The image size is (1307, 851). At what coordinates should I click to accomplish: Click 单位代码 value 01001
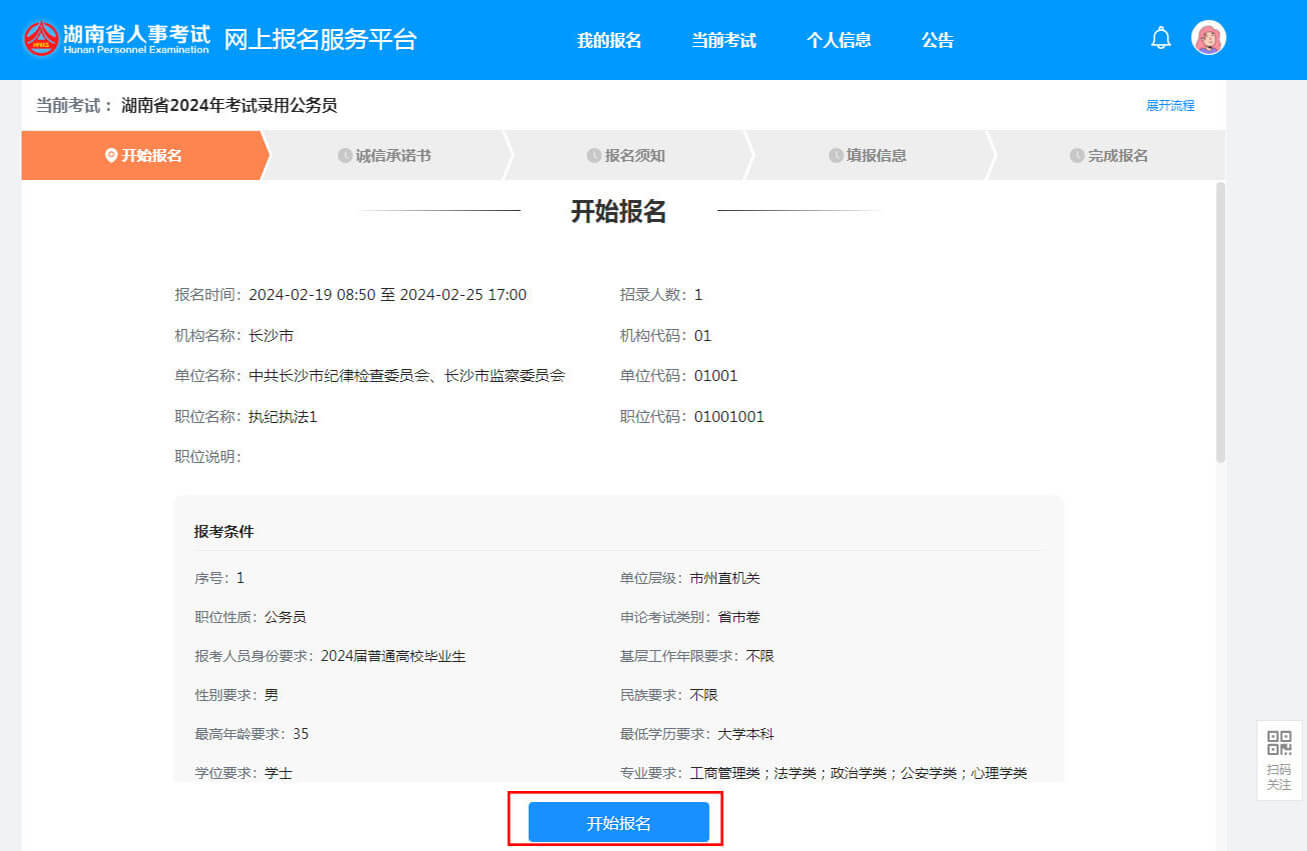(716, 376)
